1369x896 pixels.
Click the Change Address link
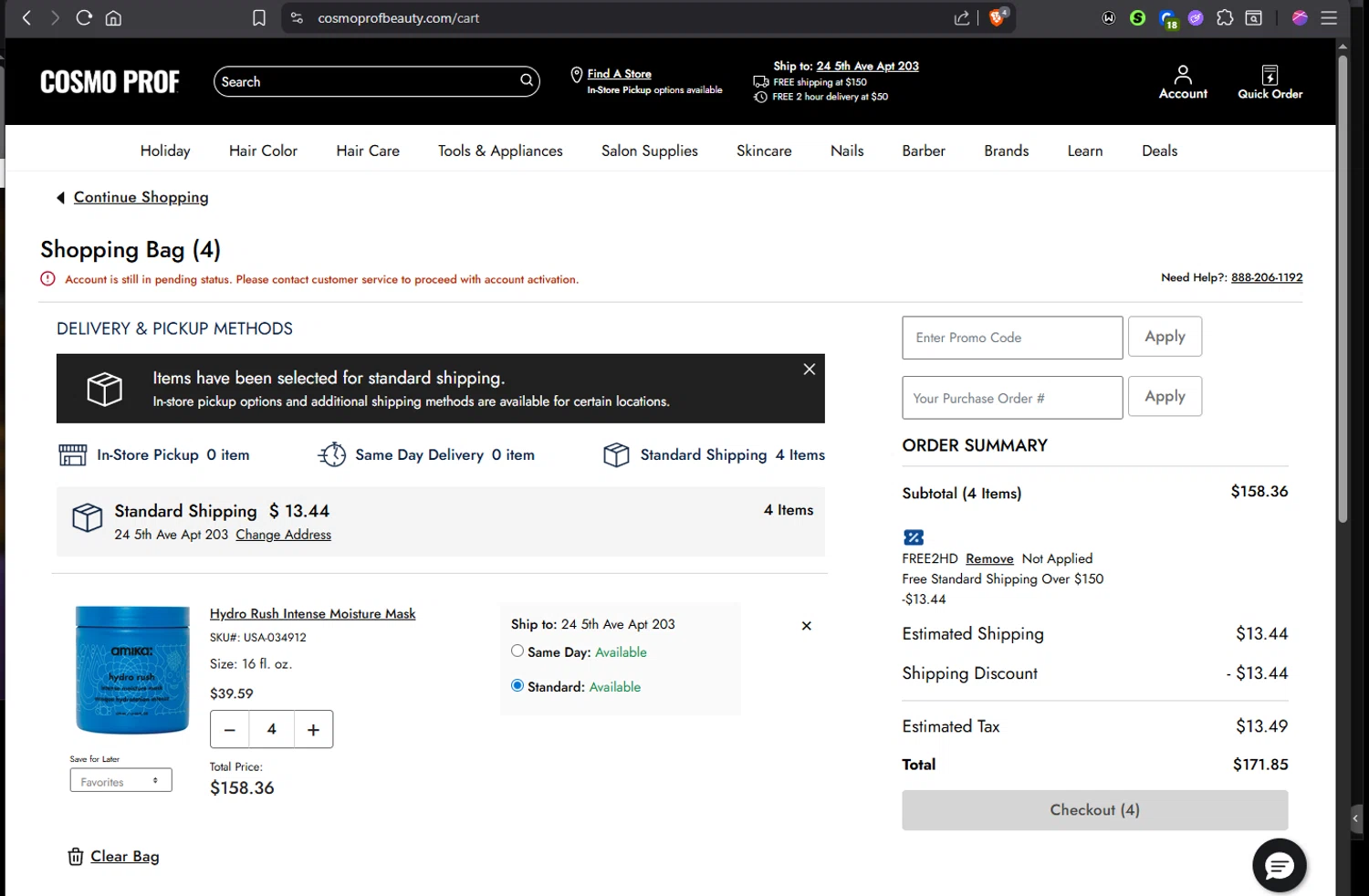pyautogui.click(x=283, y=535)
